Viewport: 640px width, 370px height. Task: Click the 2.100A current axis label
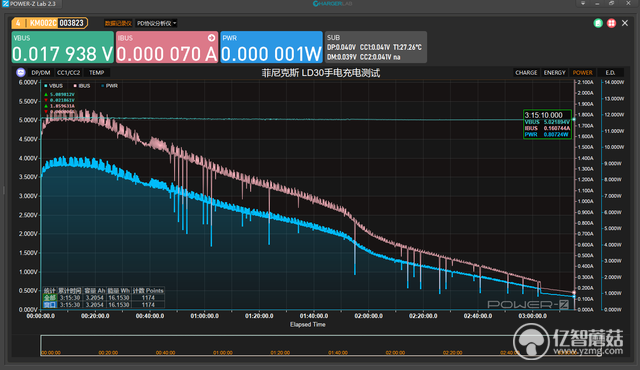click(585, 82)
